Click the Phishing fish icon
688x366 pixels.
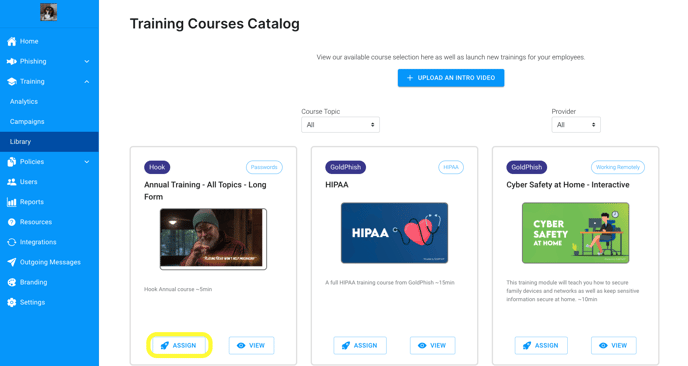pyautogui.click(x=12, y=61)
